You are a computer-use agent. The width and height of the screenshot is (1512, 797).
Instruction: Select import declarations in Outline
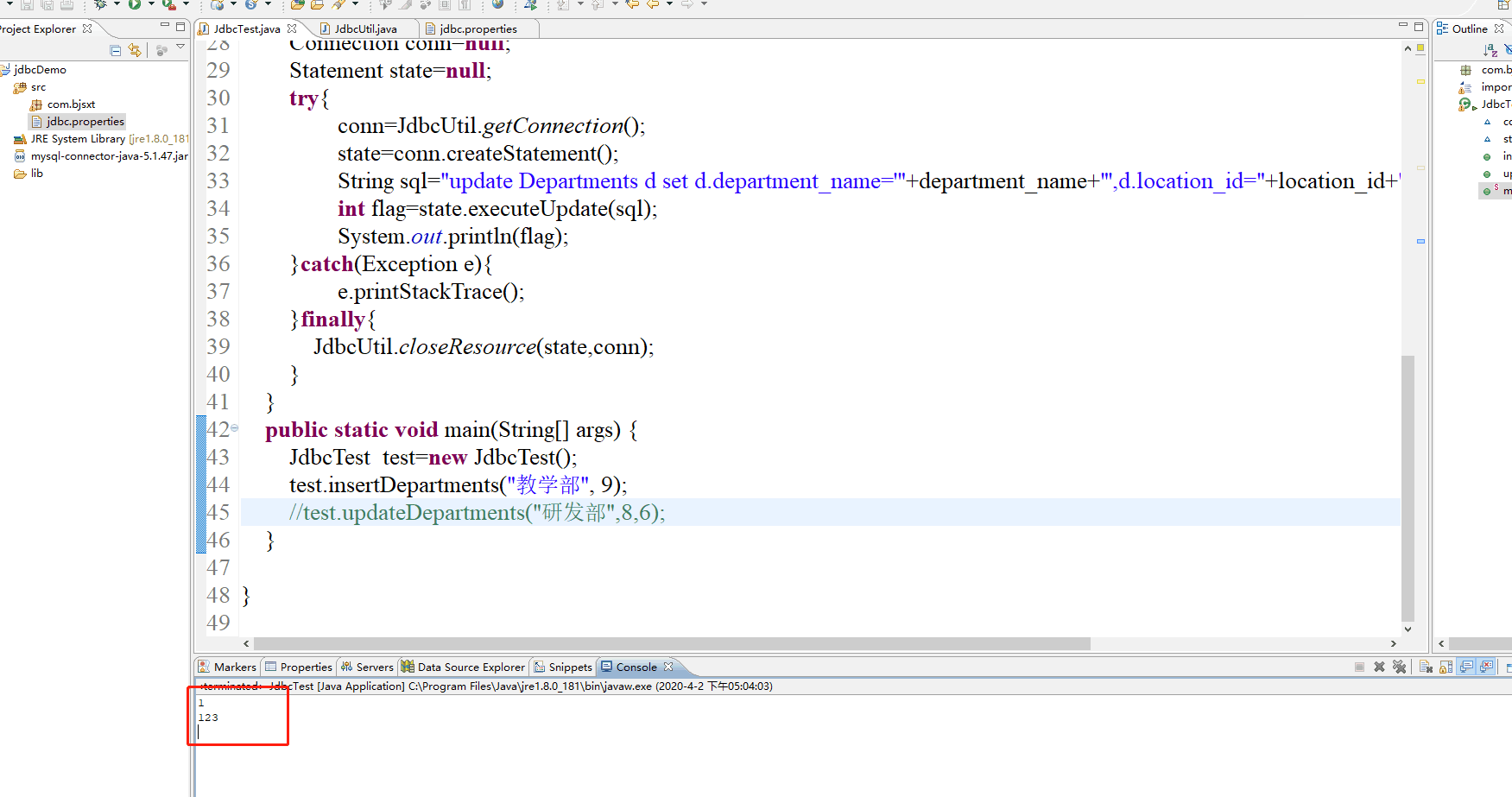point(1486,86)
